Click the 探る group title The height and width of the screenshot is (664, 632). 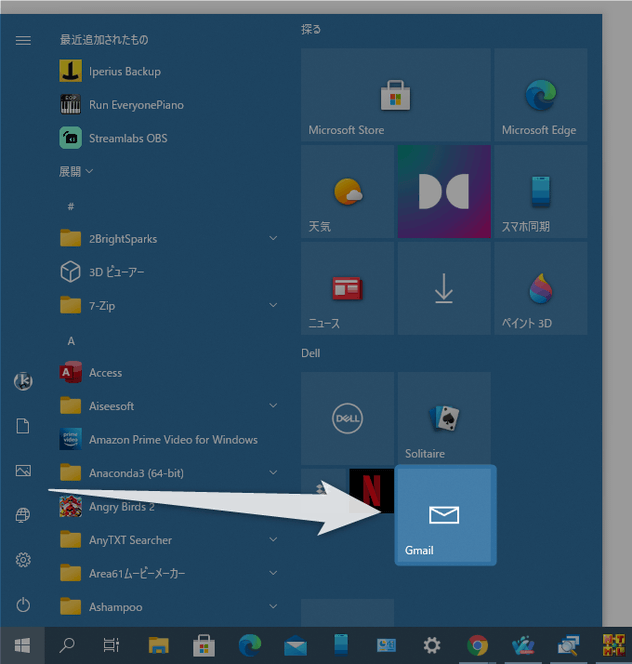pos(311,29)
